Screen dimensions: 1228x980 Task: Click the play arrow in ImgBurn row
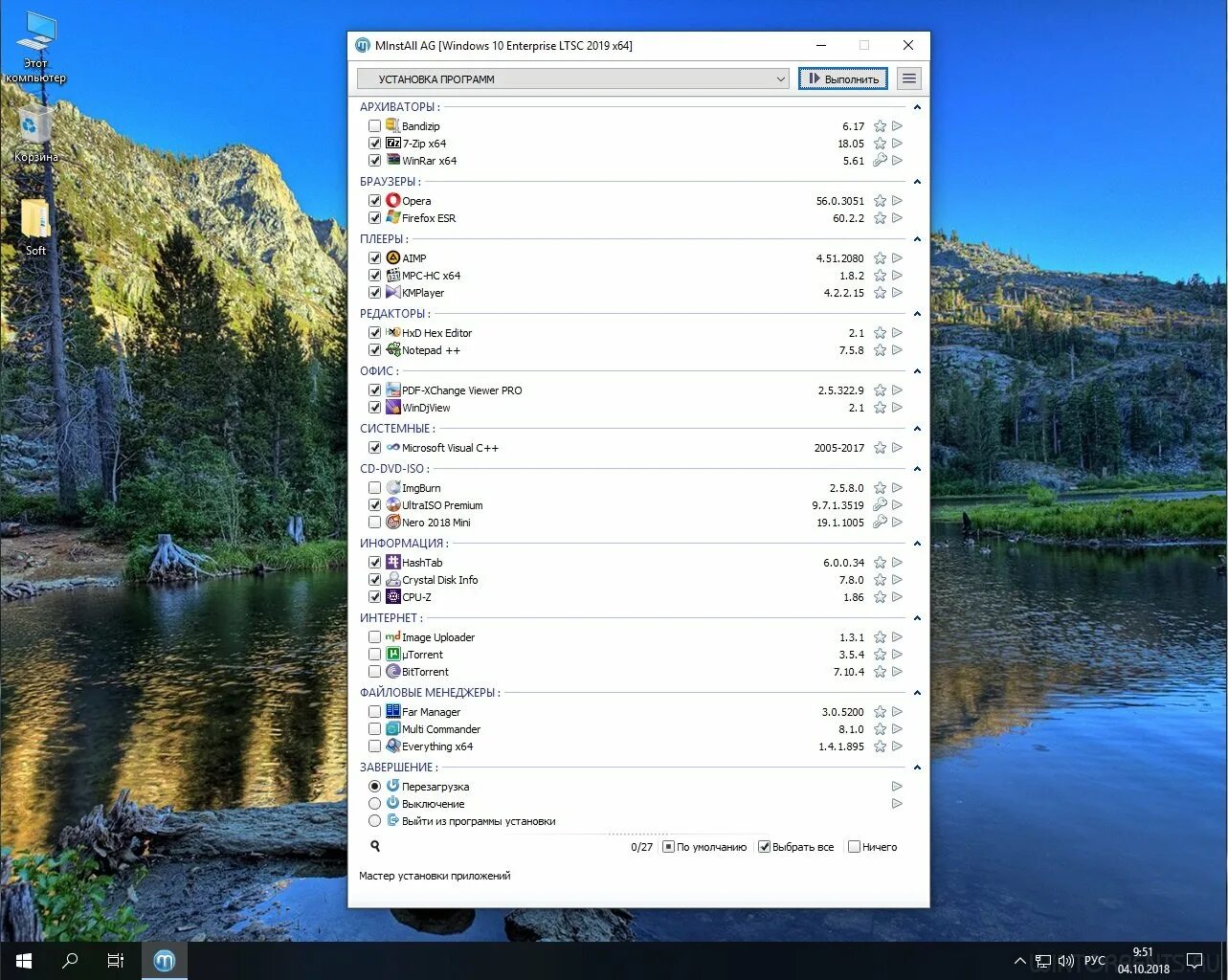point(897,488)
